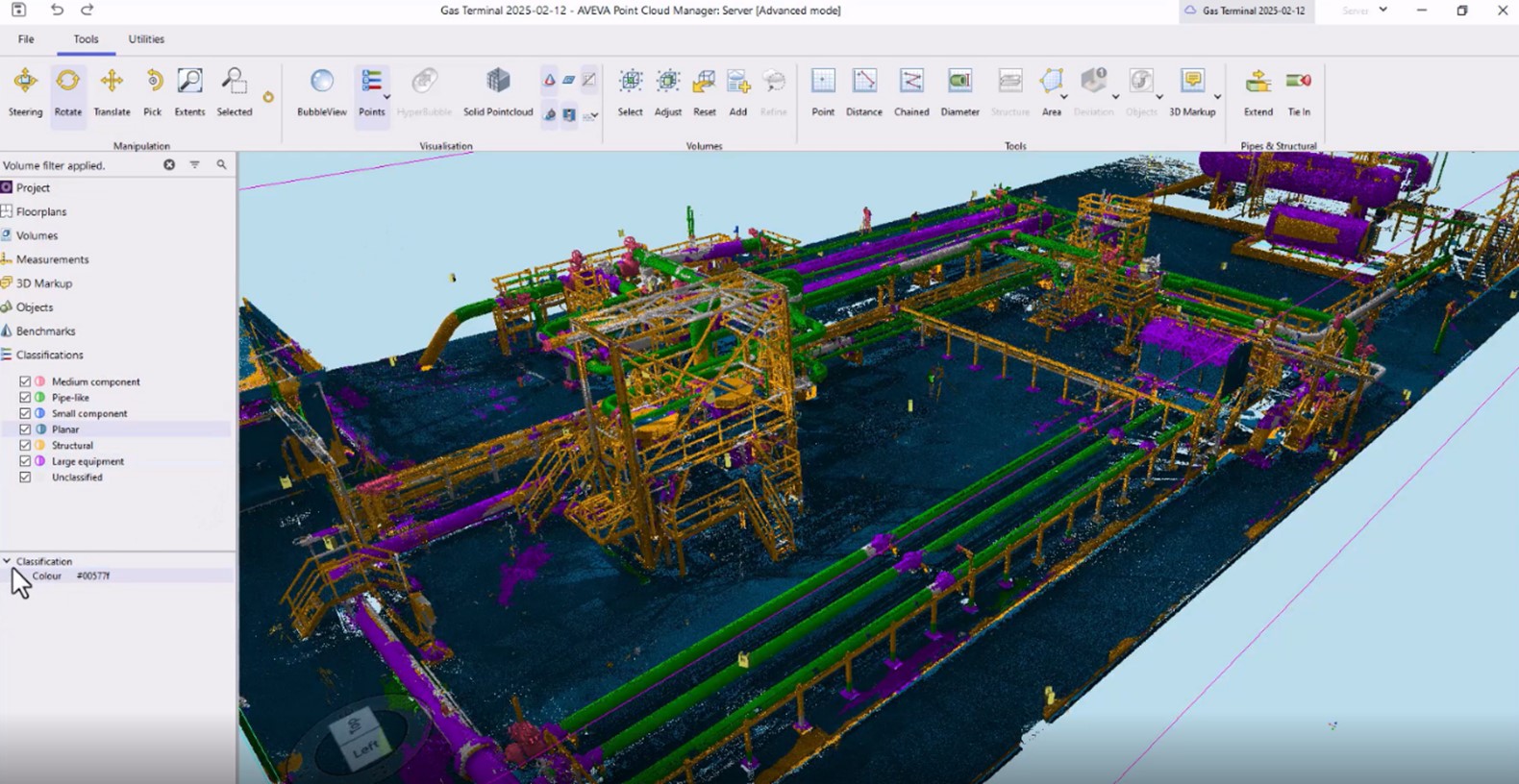Open the Gas Terminal 2025-02-12 project tab
The width and height of the screenshot is (1519, 784).
pos(1244,11)
